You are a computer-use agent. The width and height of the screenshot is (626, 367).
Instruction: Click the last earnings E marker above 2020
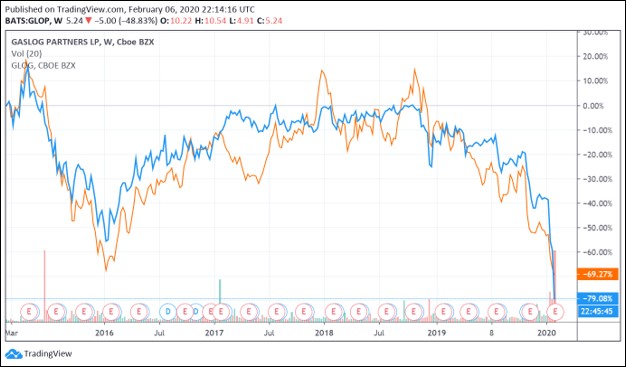pyautogui.click(x=555, y=311)
